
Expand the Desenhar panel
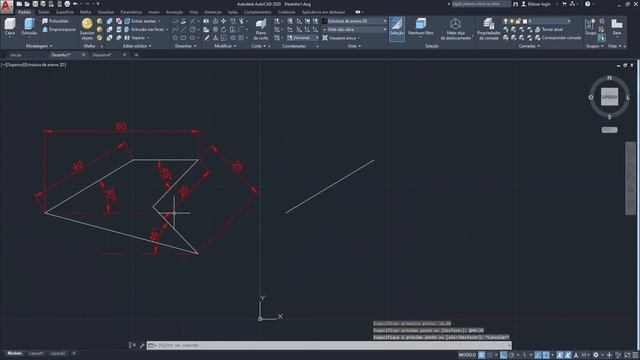tap(185, 46)
